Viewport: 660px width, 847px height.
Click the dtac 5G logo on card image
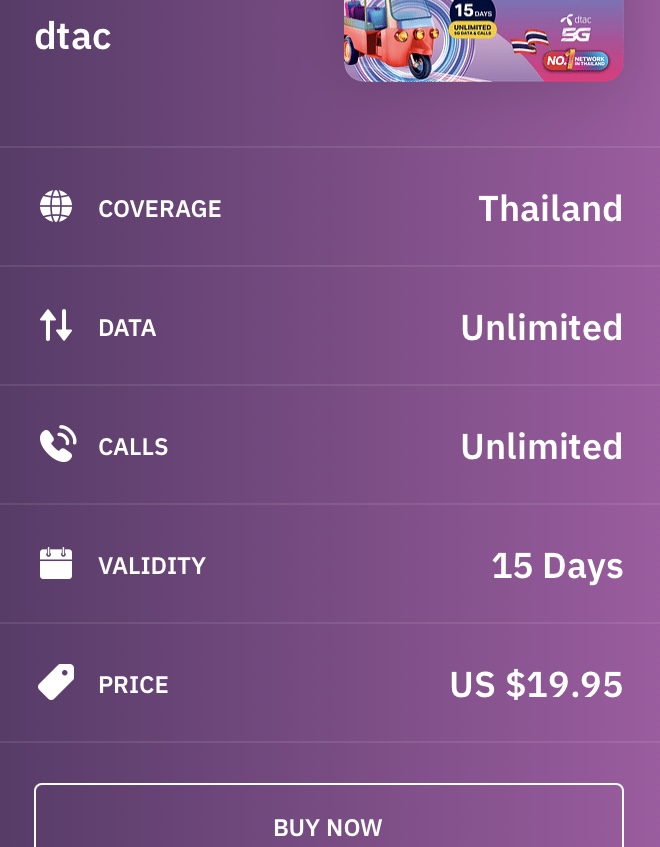[576, 29]
